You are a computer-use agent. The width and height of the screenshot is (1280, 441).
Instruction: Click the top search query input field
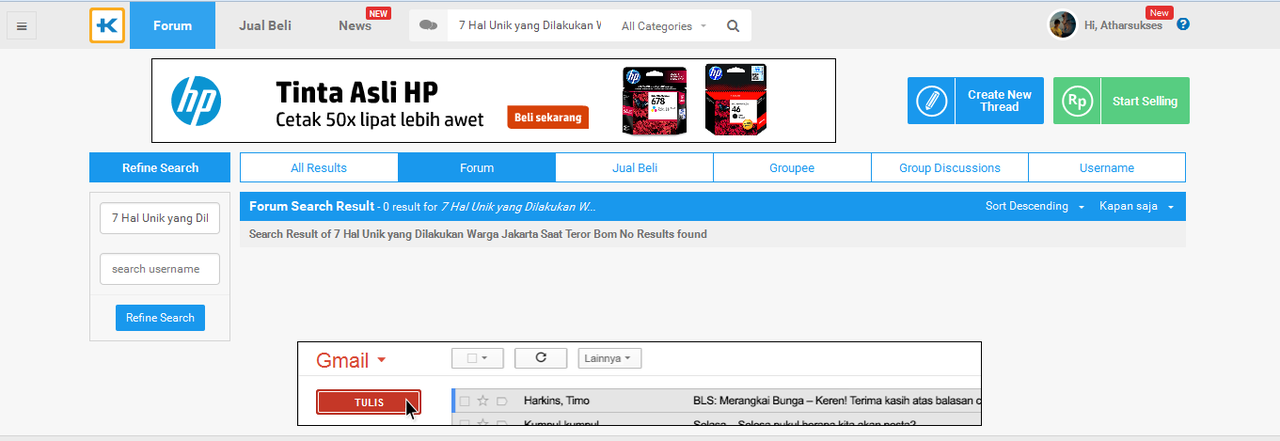(530, 26)
